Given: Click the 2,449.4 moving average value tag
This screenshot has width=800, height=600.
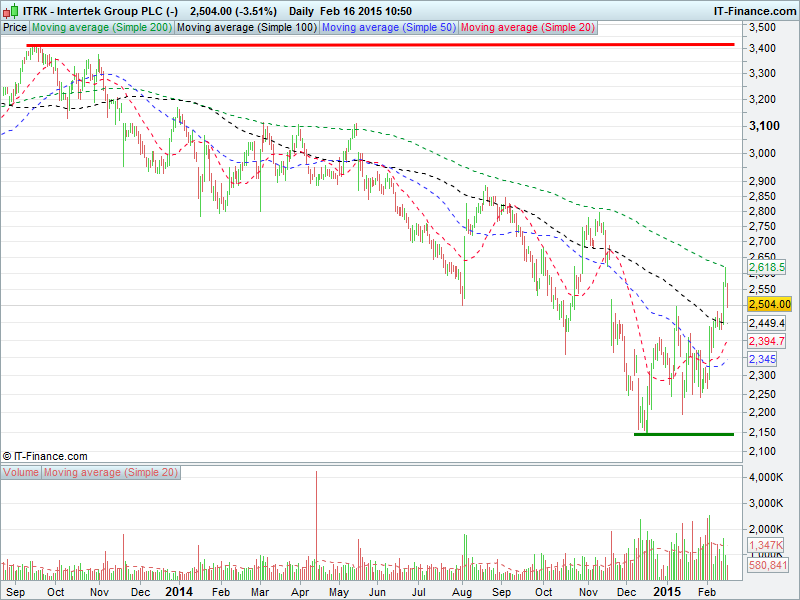Looking at the screenshot, I should [767, 323].
